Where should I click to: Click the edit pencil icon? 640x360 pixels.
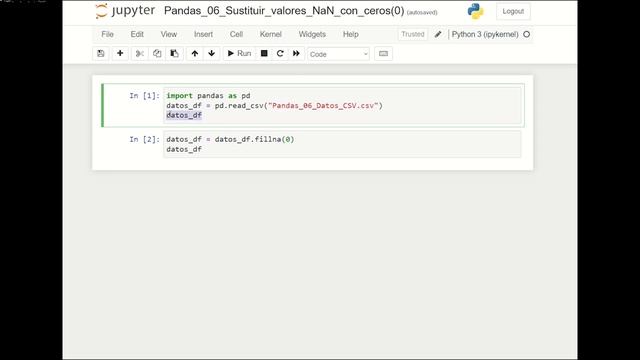438,34
